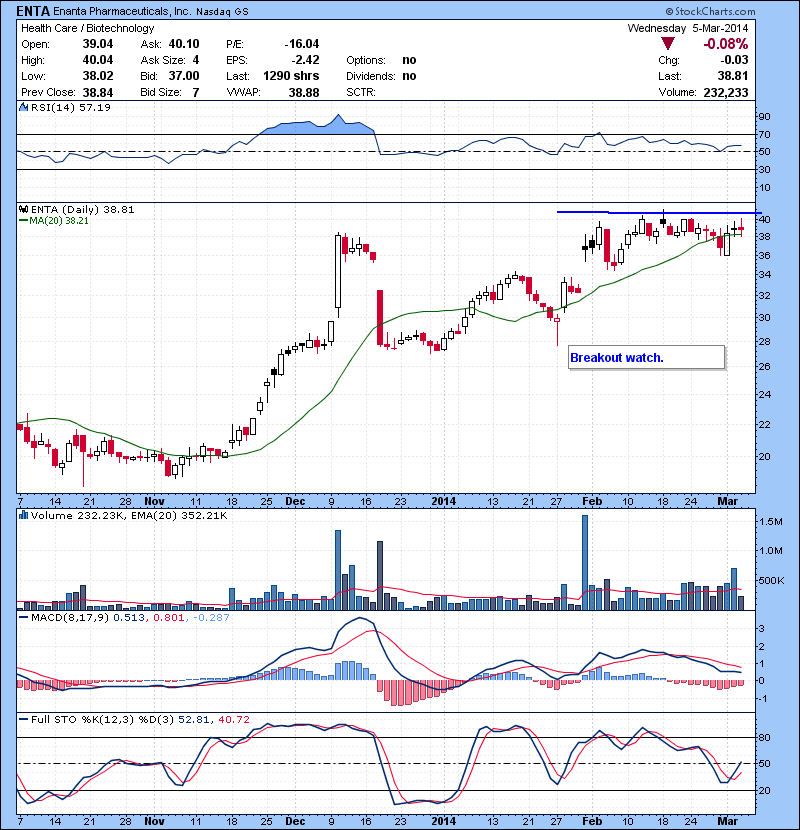Click the Wednesday 5-Mar-2014 date label
Viewport: 800px width, 830px height.
688,28
